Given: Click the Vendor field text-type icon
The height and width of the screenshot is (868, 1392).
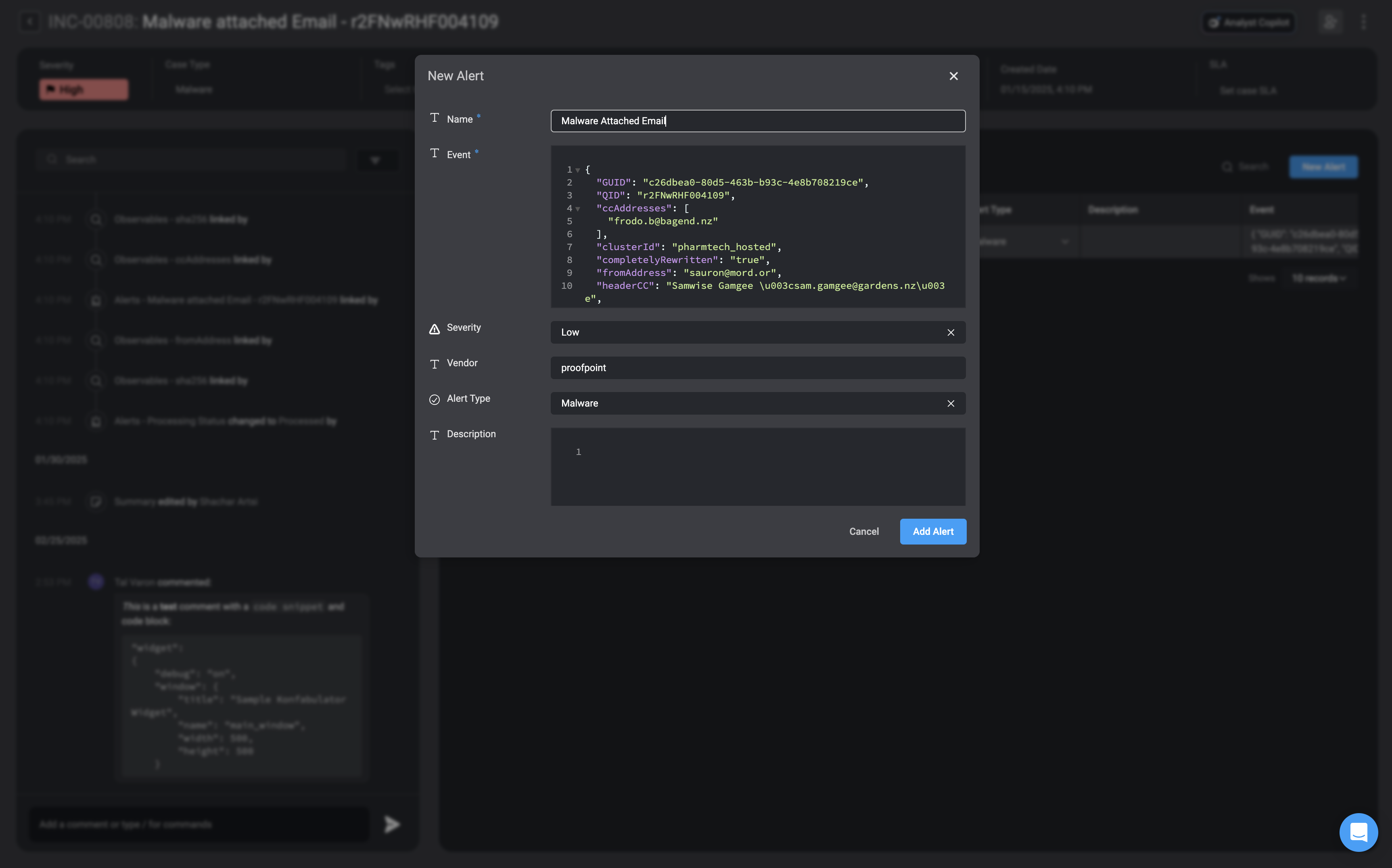Looking at the screenshot, I should 435,364.
